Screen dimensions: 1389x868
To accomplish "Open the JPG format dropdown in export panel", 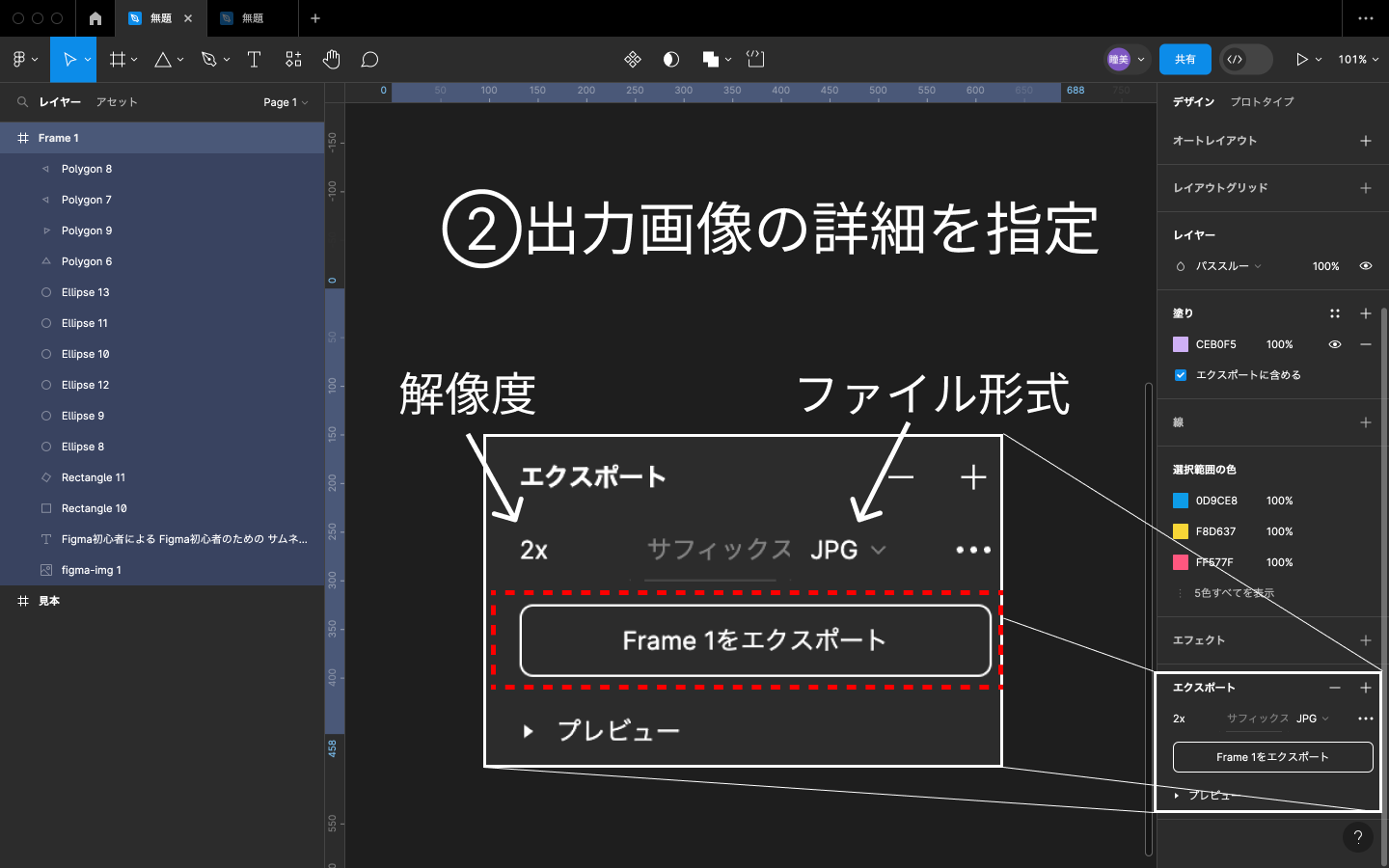I will pyautogui.click(x=1313, y=719).
